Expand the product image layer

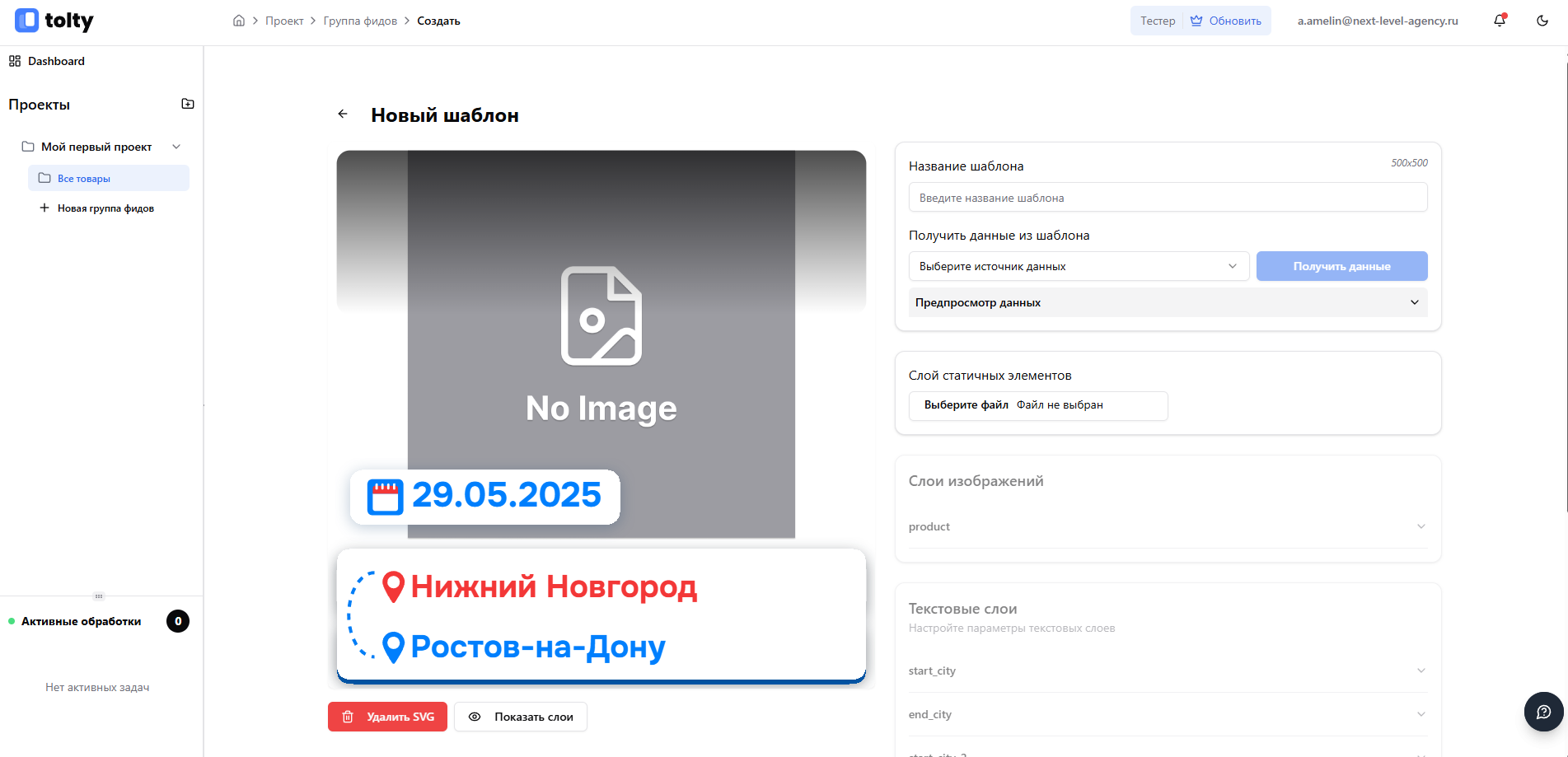tap(1168, 526)
